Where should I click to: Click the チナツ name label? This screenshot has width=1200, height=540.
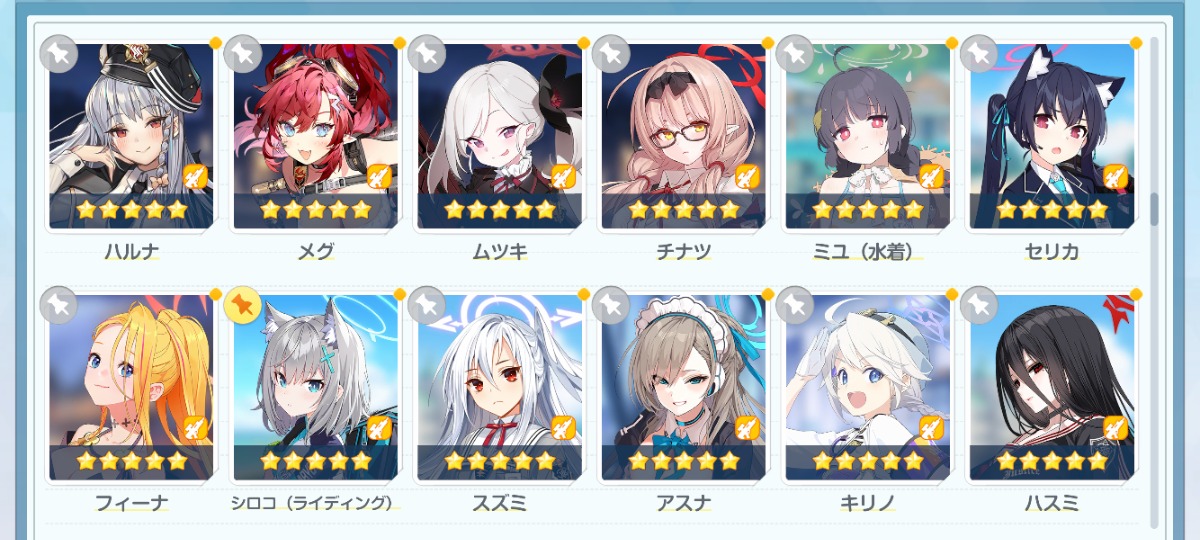(x=684, y=252)
